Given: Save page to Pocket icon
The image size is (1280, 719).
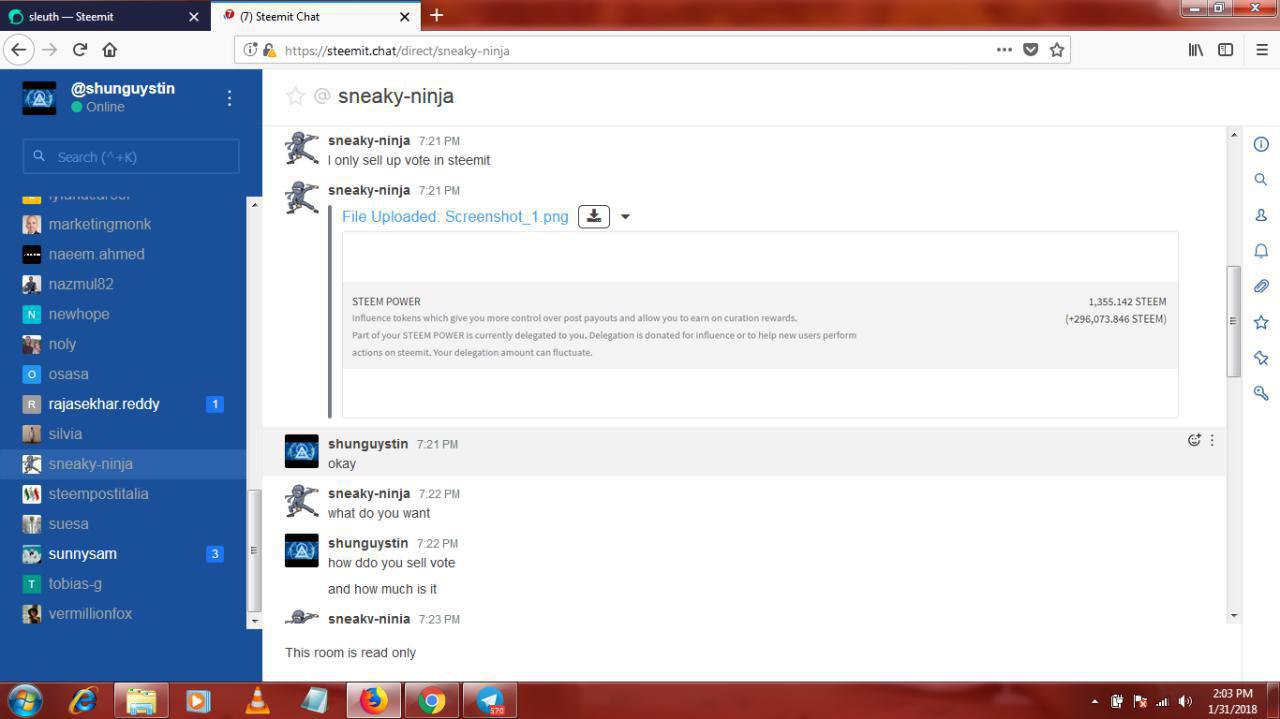Looking at the screenshot, I should click(1031, 50).
